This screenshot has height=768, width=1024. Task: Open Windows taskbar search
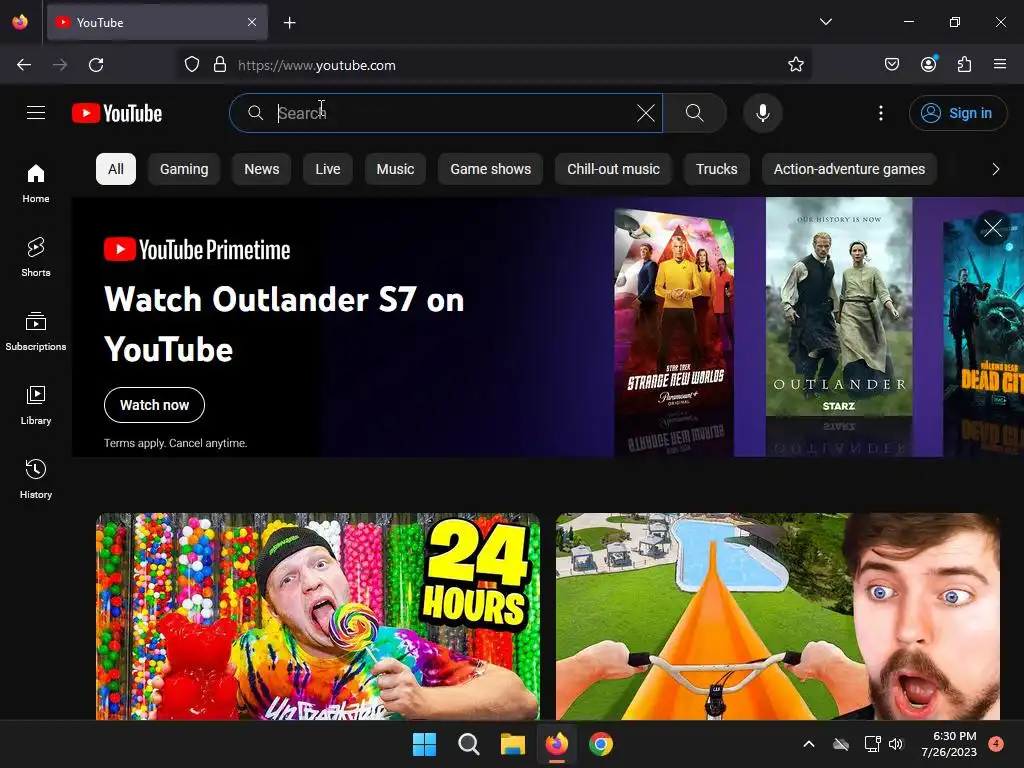pos(468,744)
